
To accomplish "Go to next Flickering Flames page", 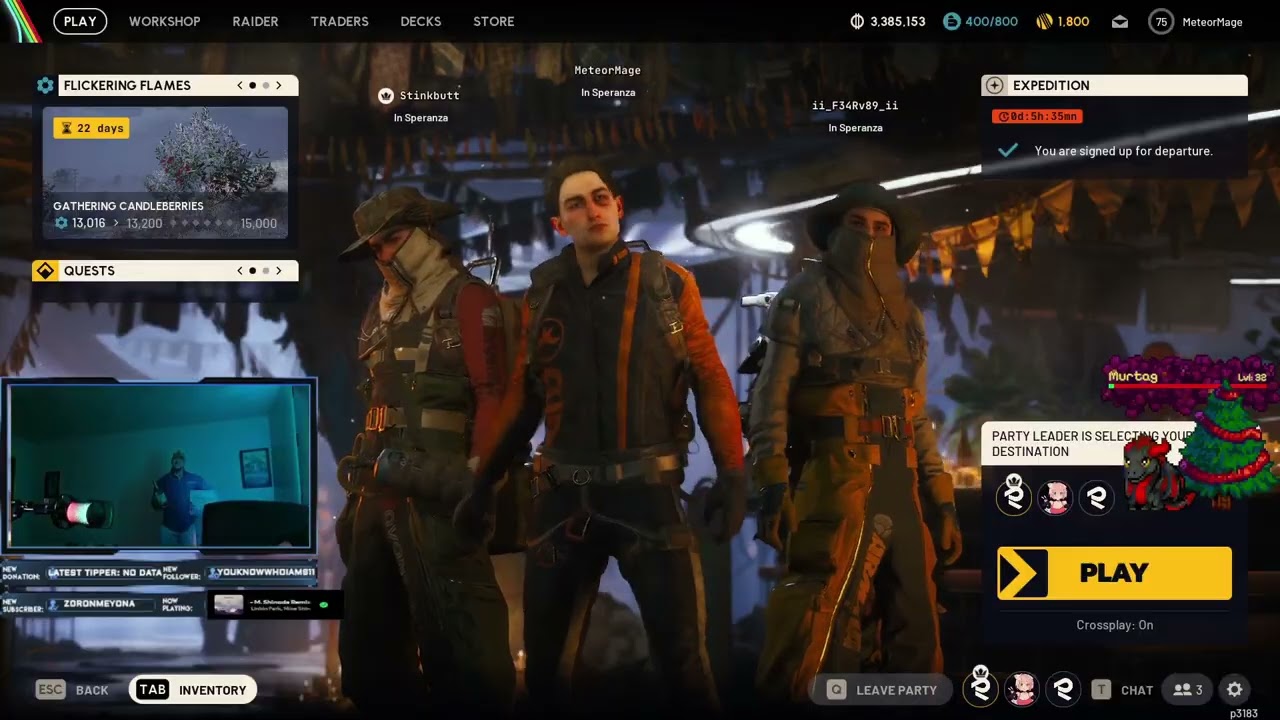I will tap(278, 85).
